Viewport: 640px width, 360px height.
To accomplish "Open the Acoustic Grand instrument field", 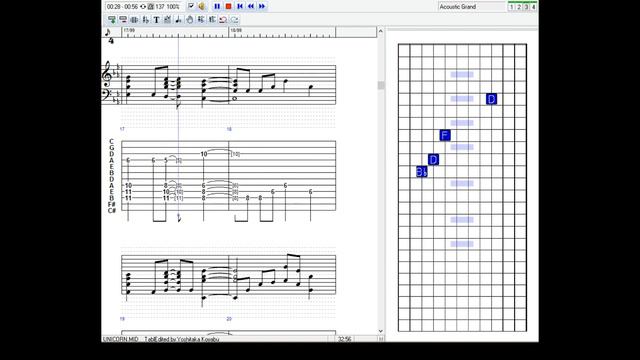I will click(x=471, y=7).
